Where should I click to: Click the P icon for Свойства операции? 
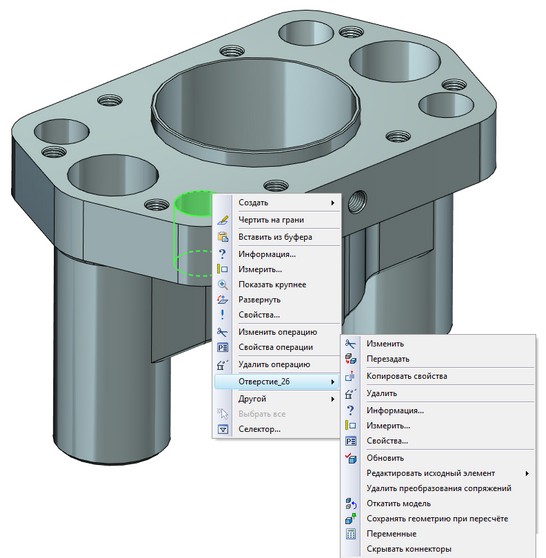(x=222, y=347)
